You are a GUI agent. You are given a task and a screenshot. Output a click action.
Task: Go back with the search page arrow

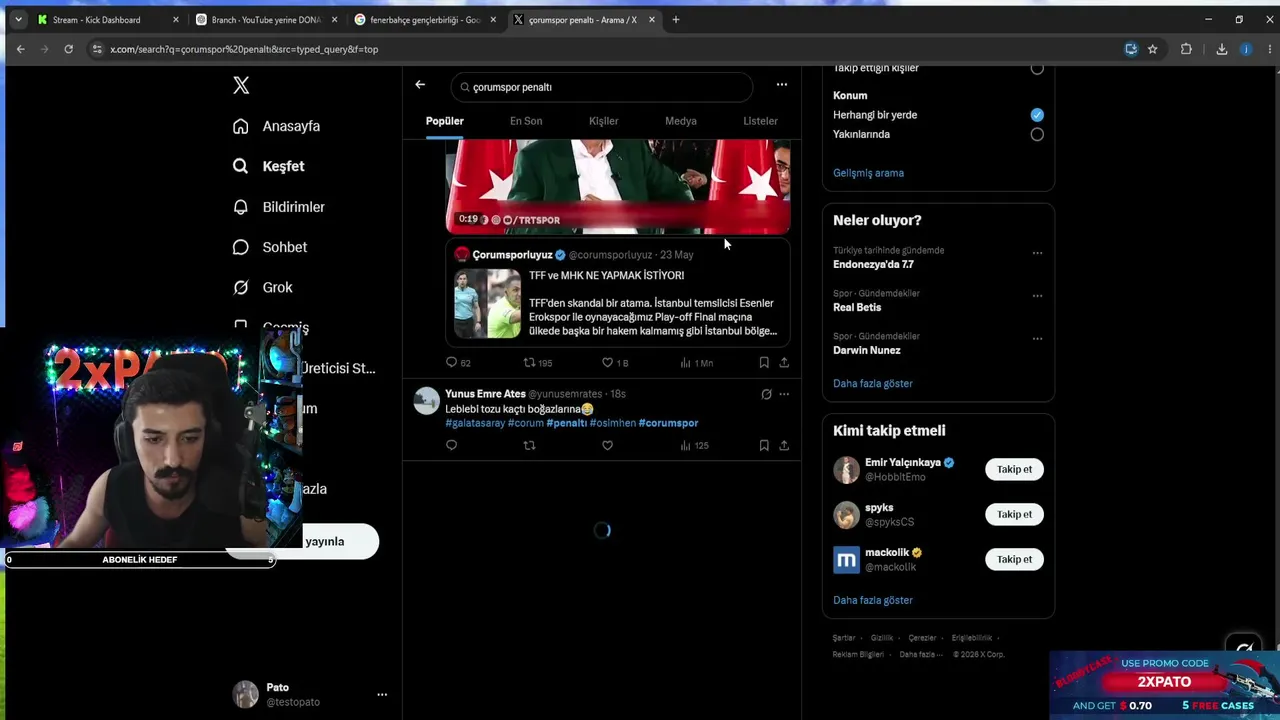point(420,85)
